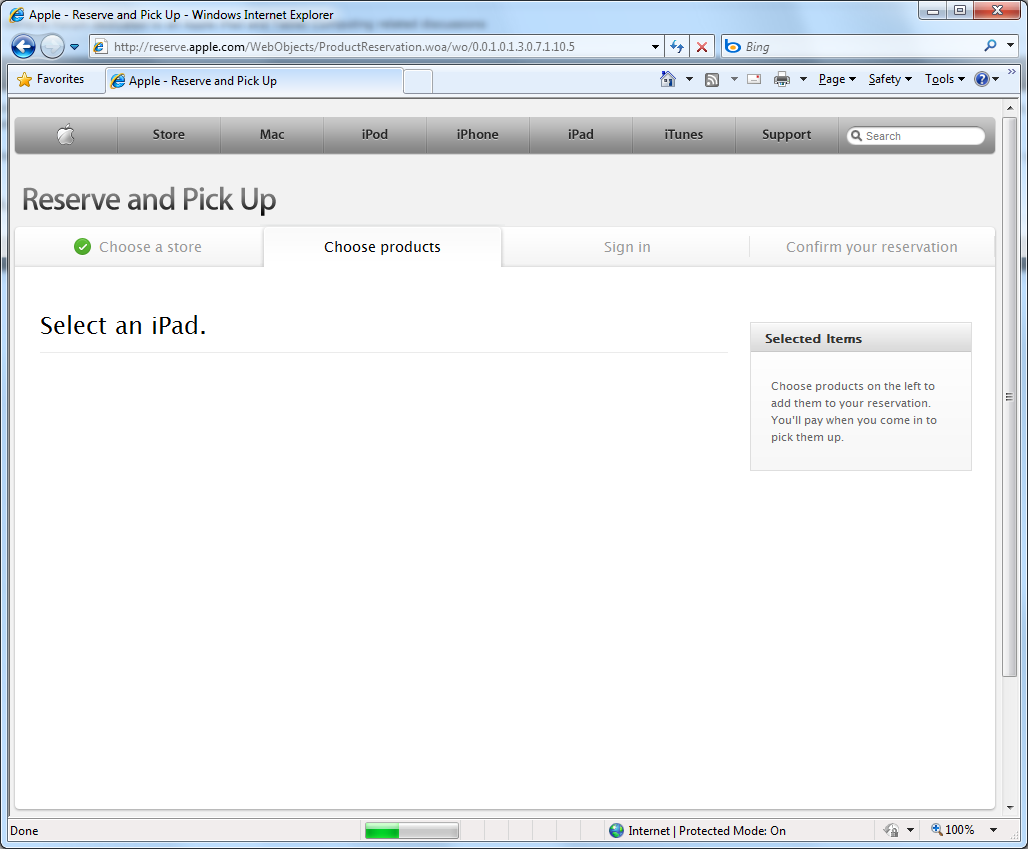Expand the address bar history dropdown

pos(655,47)
